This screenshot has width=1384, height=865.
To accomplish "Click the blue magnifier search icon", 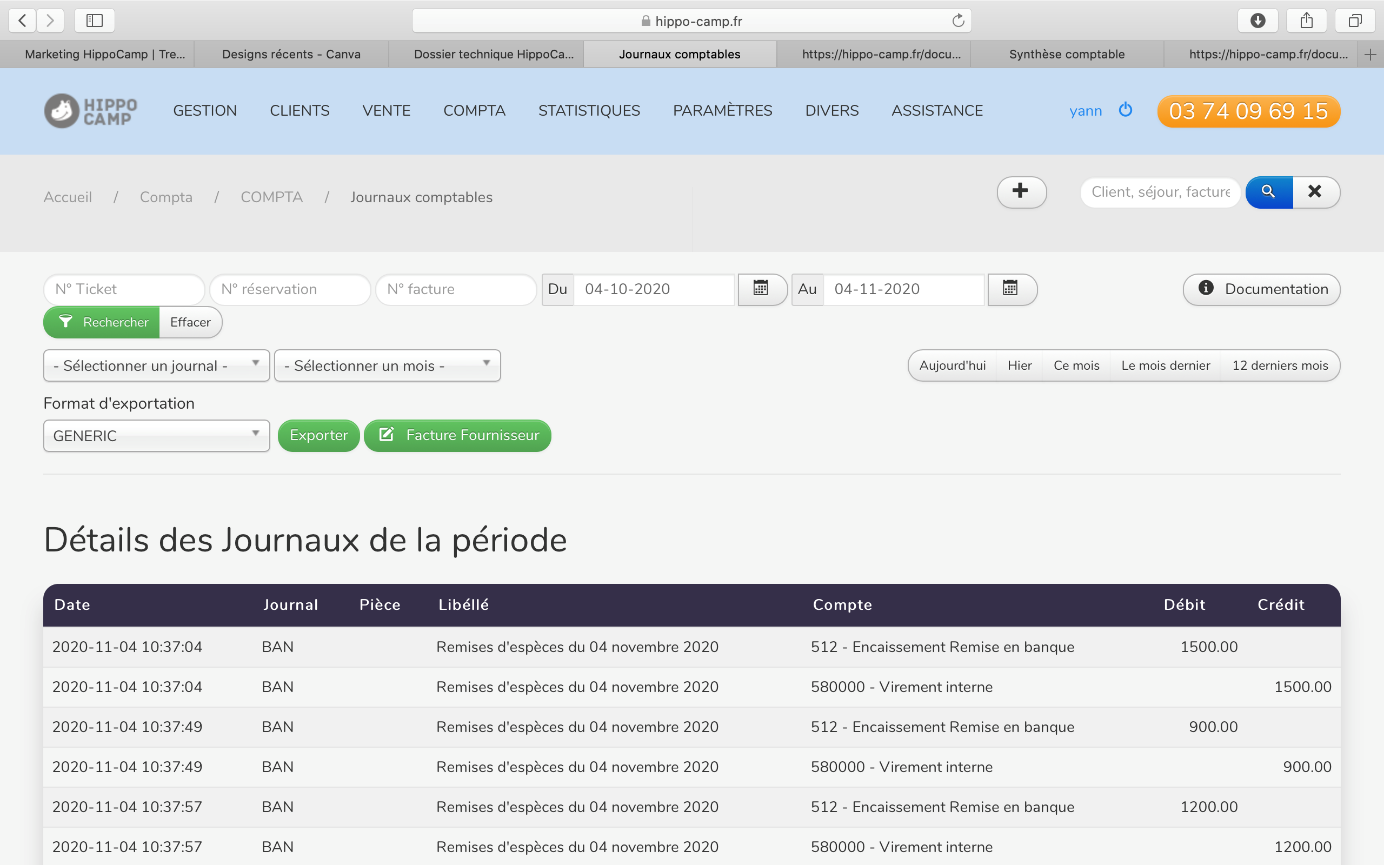I will tap(1268, 192).
